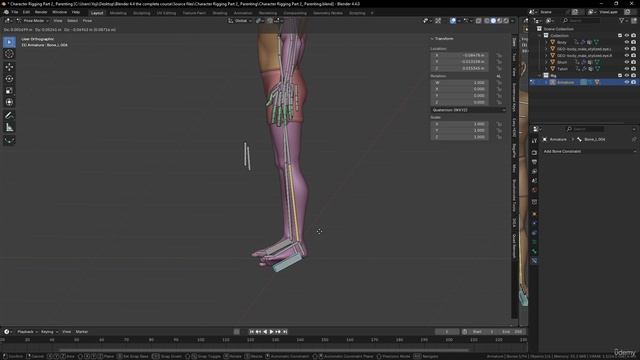Switch to the Sculpting workspace tab
Image resolution: width=640 pixels, height=360 pixels.
(x=141, y=13)
